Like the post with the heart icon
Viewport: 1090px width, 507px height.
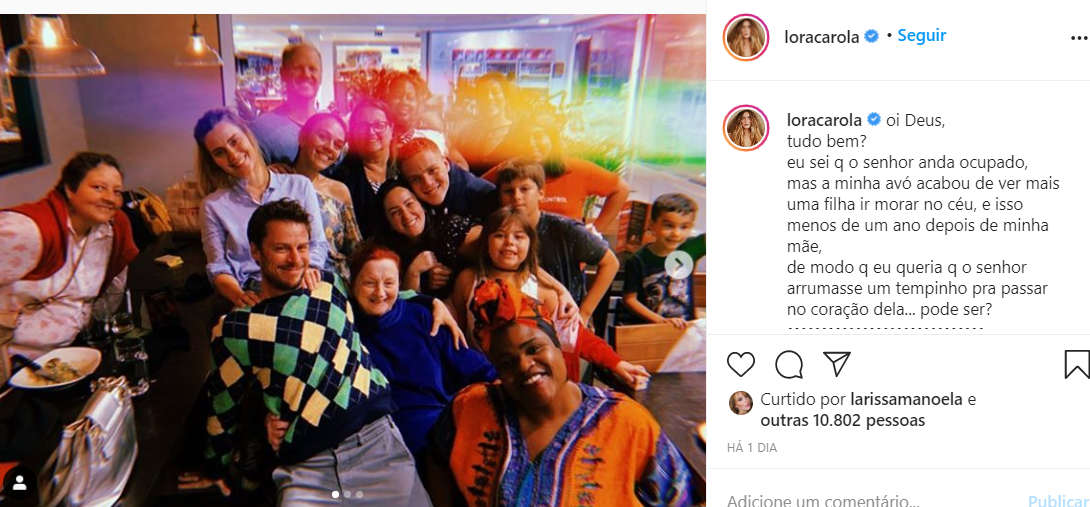click(741, 364)
